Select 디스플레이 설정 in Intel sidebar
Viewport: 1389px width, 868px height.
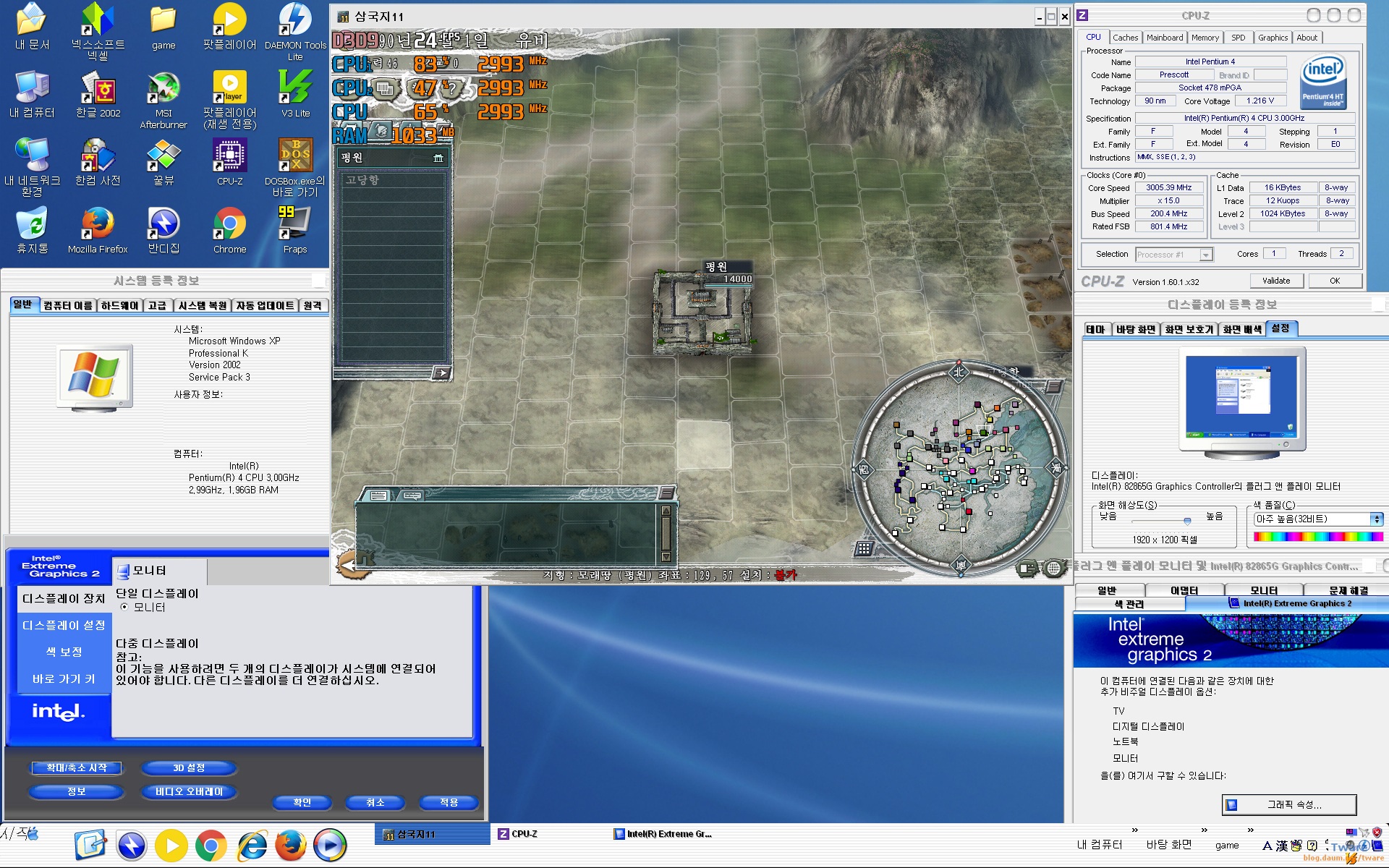pos(64,625)
